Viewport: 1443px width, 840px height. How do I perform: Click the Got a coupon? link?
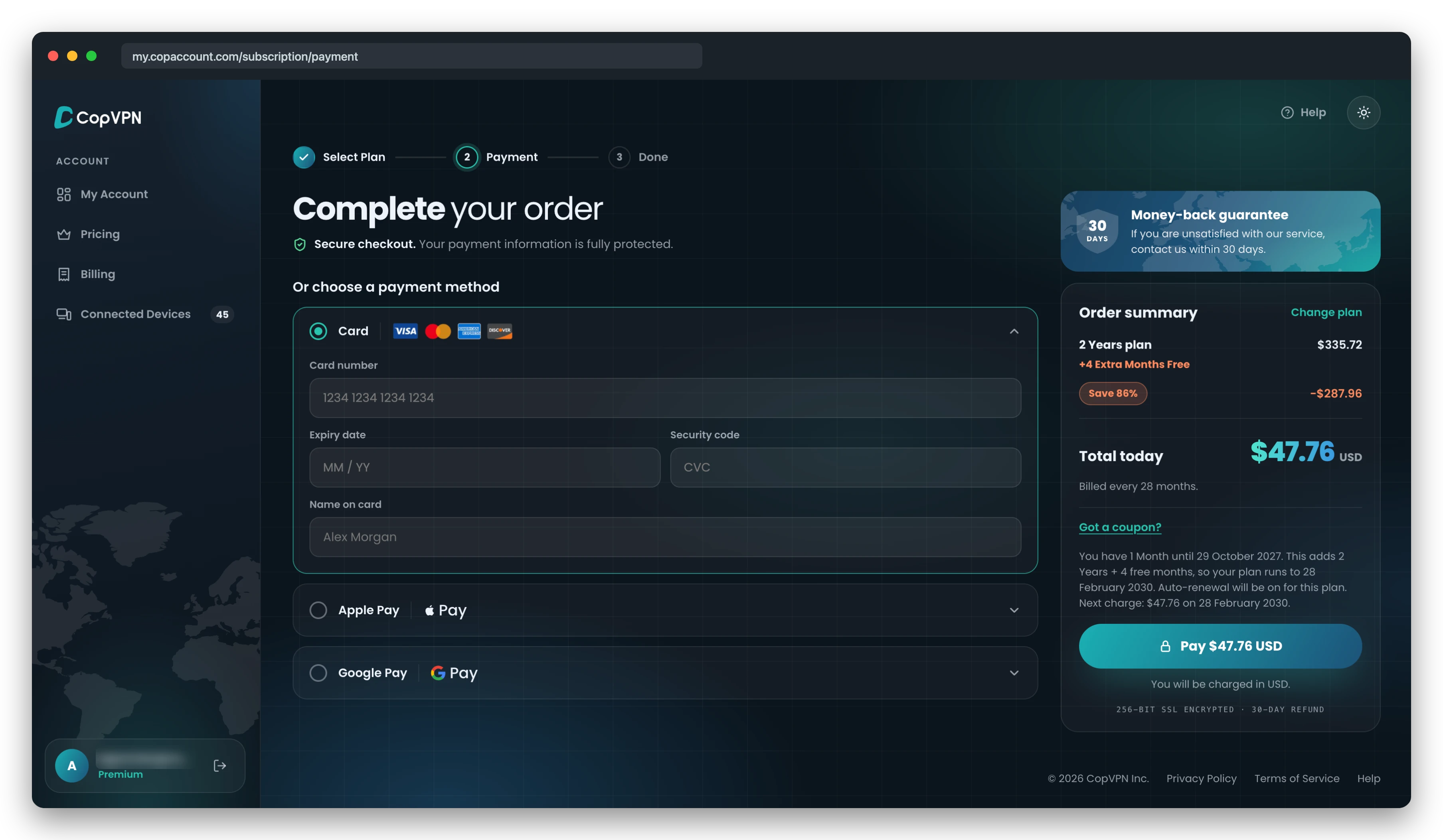tap(1120, 527)
